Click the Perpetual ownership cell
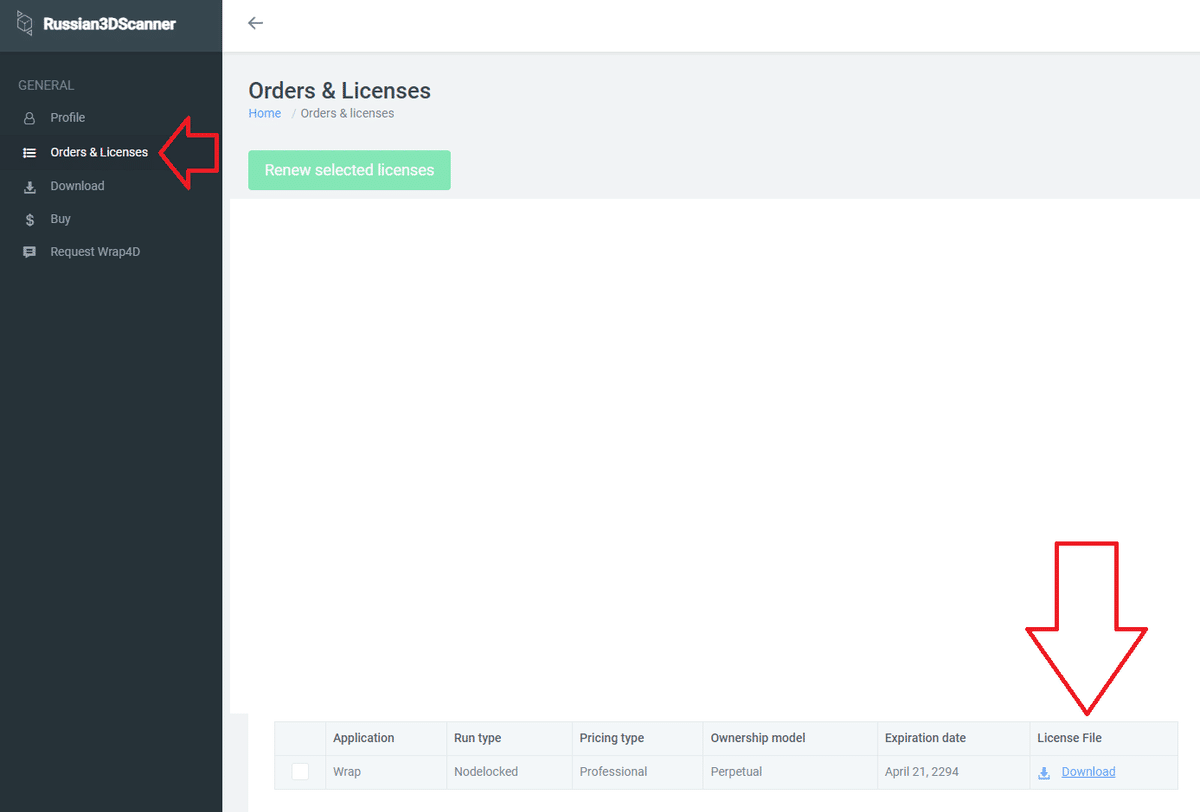This screenshot has height=812, width=1200. pyautogui.click(x=736, y=772)
